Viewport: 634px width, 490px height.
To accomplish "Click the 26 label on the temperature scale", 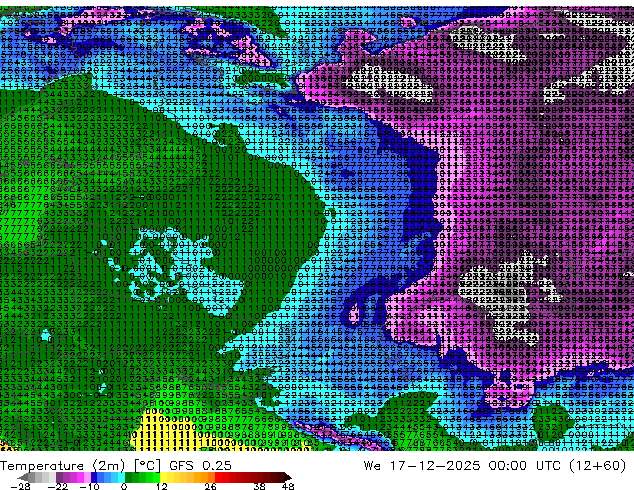I will click(210, 486).
